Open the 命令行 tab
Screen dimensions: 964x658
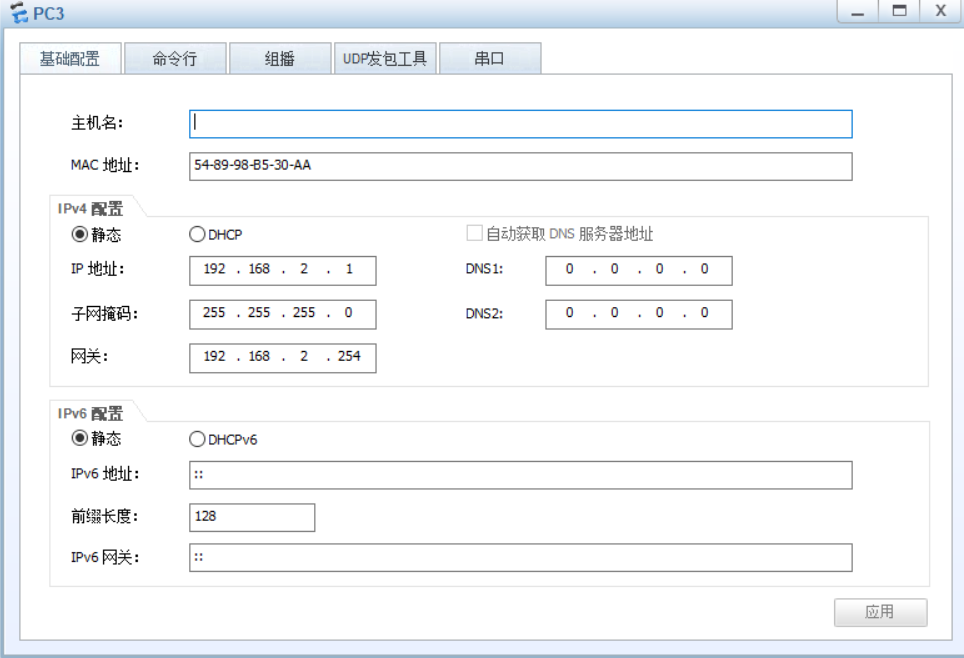point(175,58)
